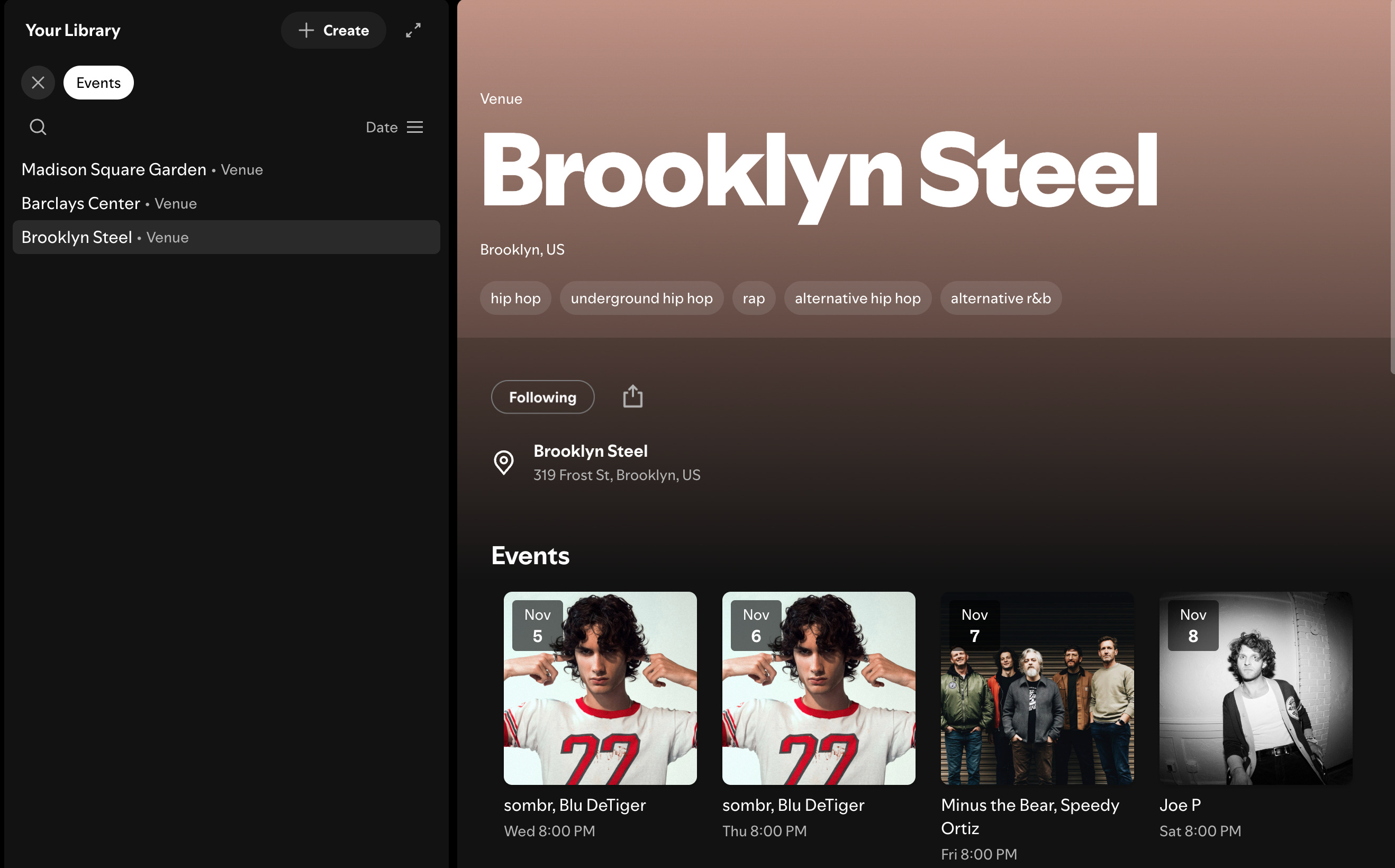Toggle the Events filter chip

(x=98, y=83)
